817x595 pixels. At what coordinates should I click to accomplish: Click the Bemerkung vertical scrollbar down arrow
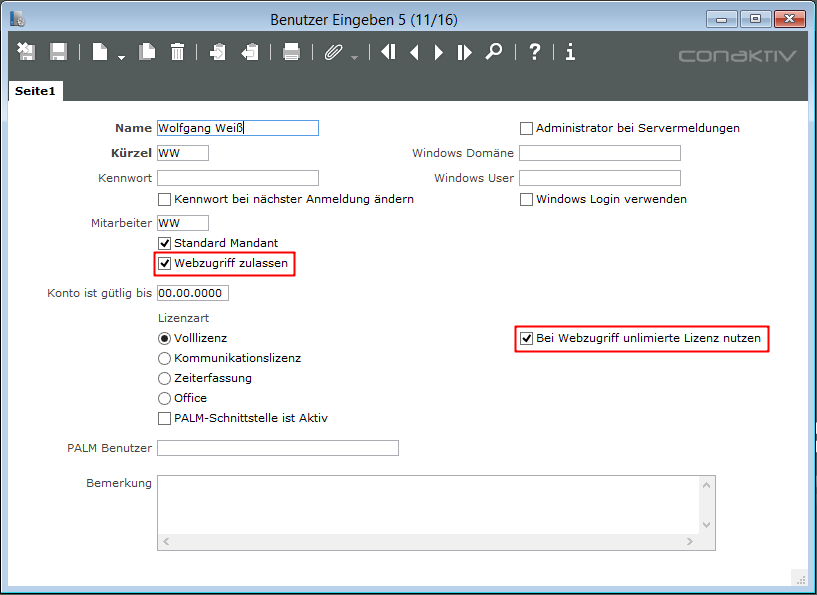[x=707, y=524]
